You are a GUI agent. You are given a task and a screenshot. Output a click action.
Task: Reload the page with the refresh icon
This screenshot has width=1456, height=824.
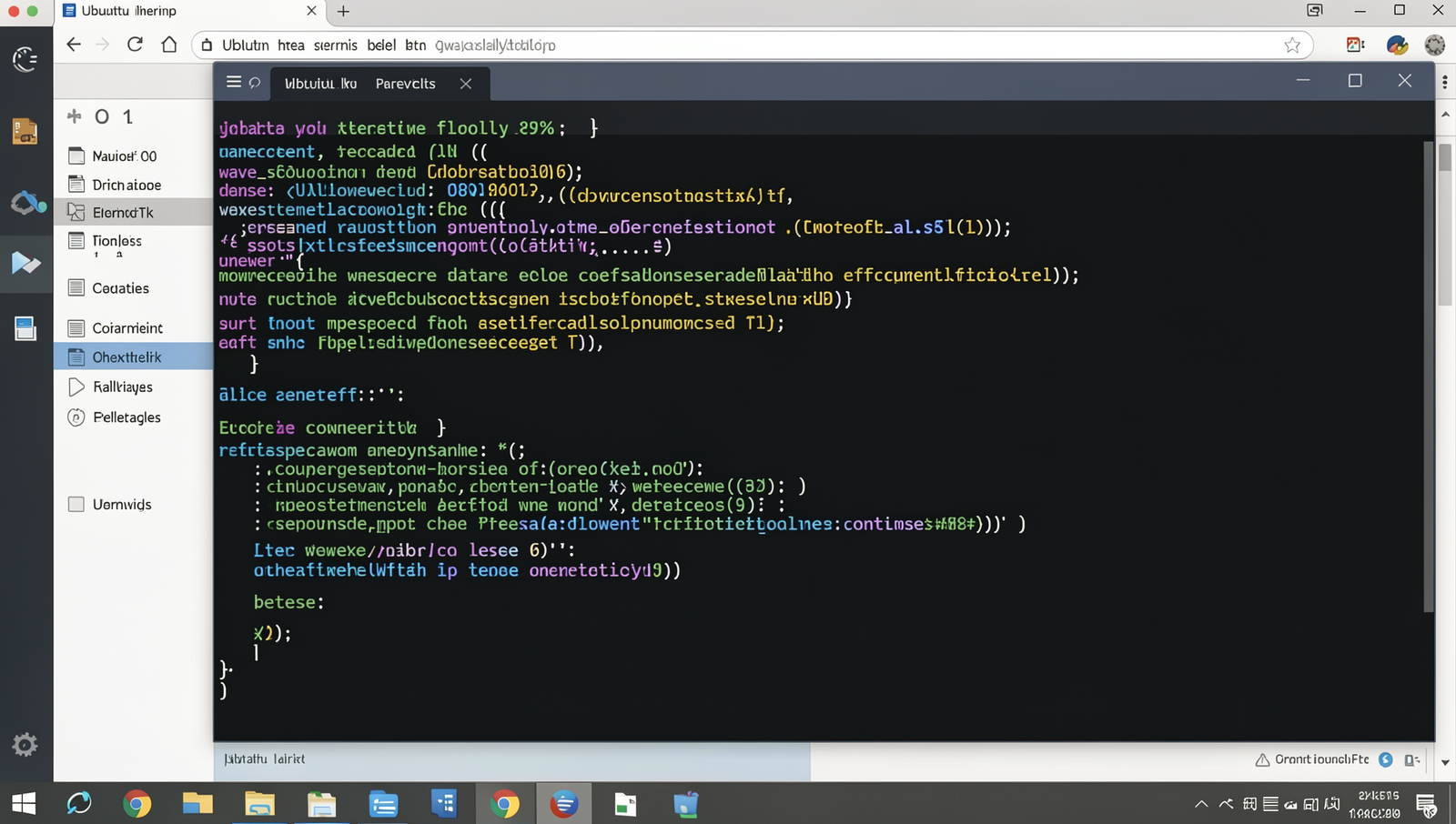click(135, 44)
